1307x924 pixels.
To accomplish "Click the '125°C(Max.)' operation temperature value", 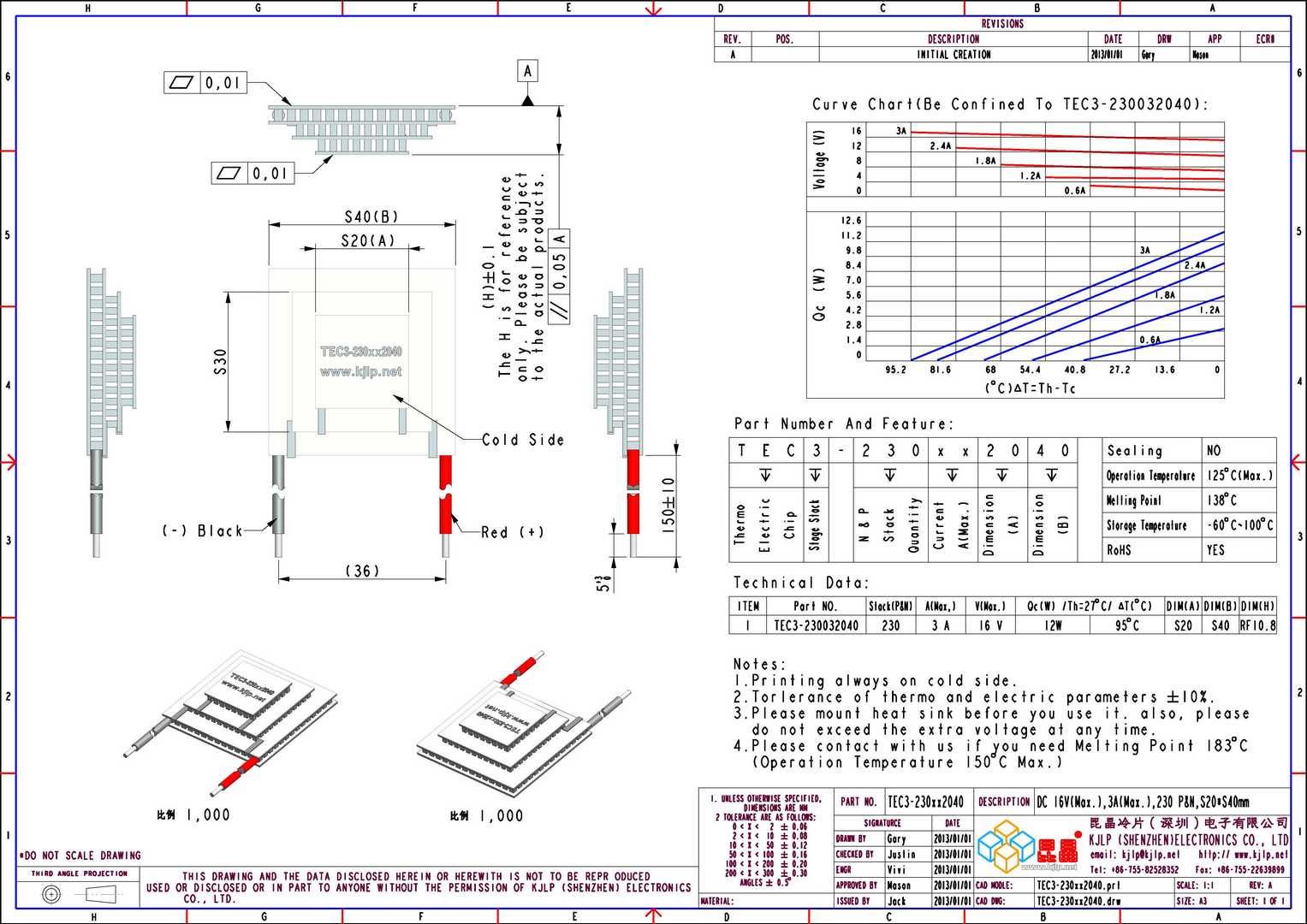I will (1239, 475).
